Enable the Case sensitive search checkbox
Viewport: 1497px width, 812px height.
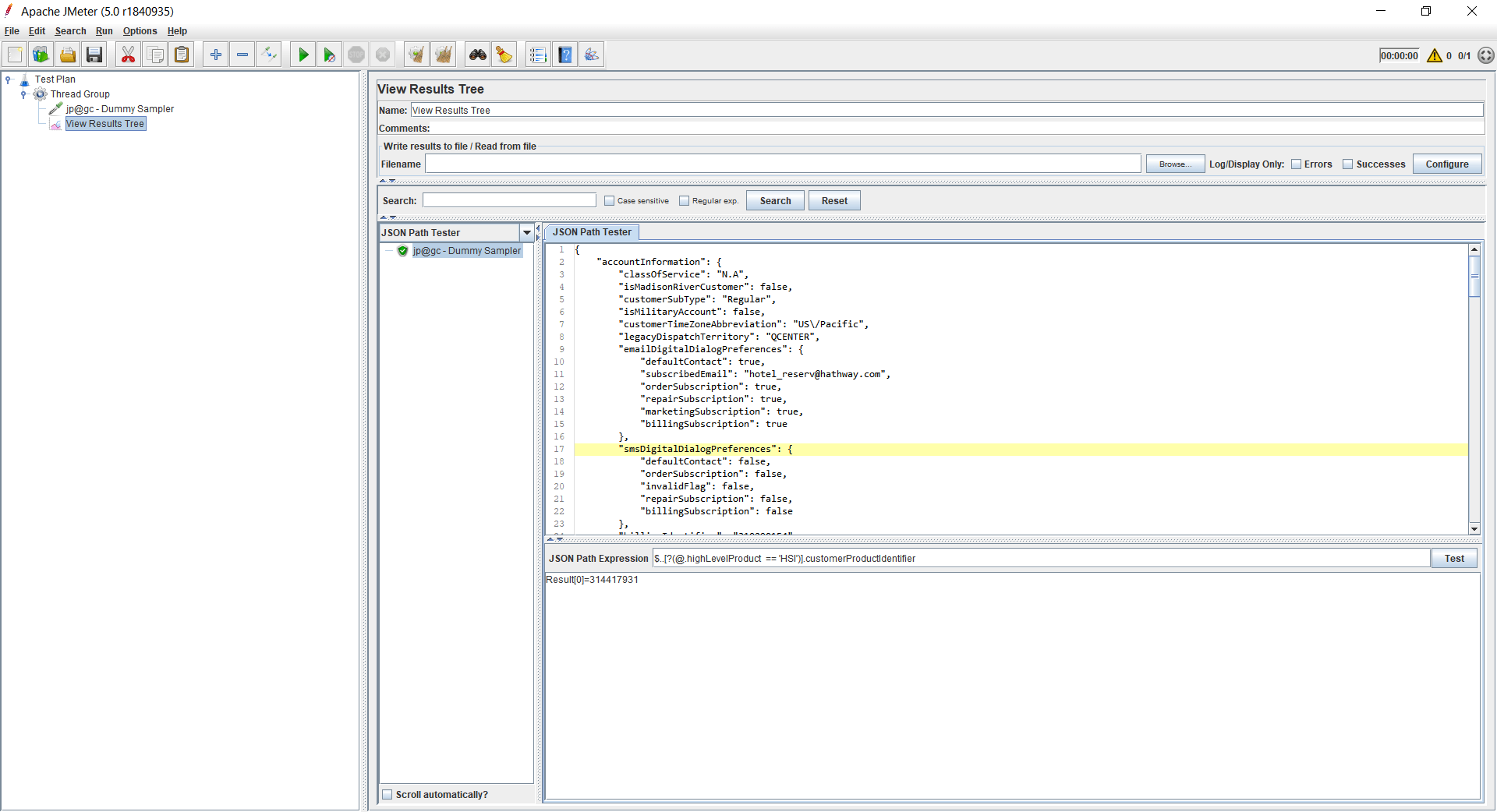(x=610, y=200)
